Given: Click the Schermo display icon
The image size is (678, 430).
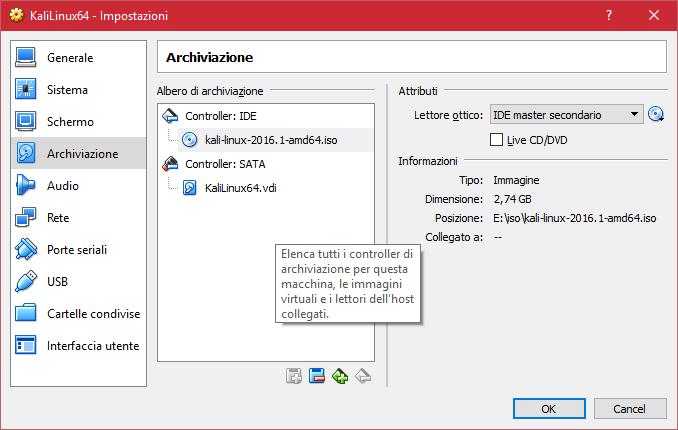Looking at the screenshot, I should 26,122.
